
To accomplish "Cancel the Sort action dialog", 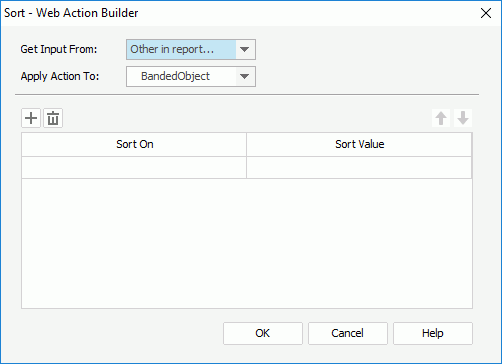I will [x=348, y=333].
